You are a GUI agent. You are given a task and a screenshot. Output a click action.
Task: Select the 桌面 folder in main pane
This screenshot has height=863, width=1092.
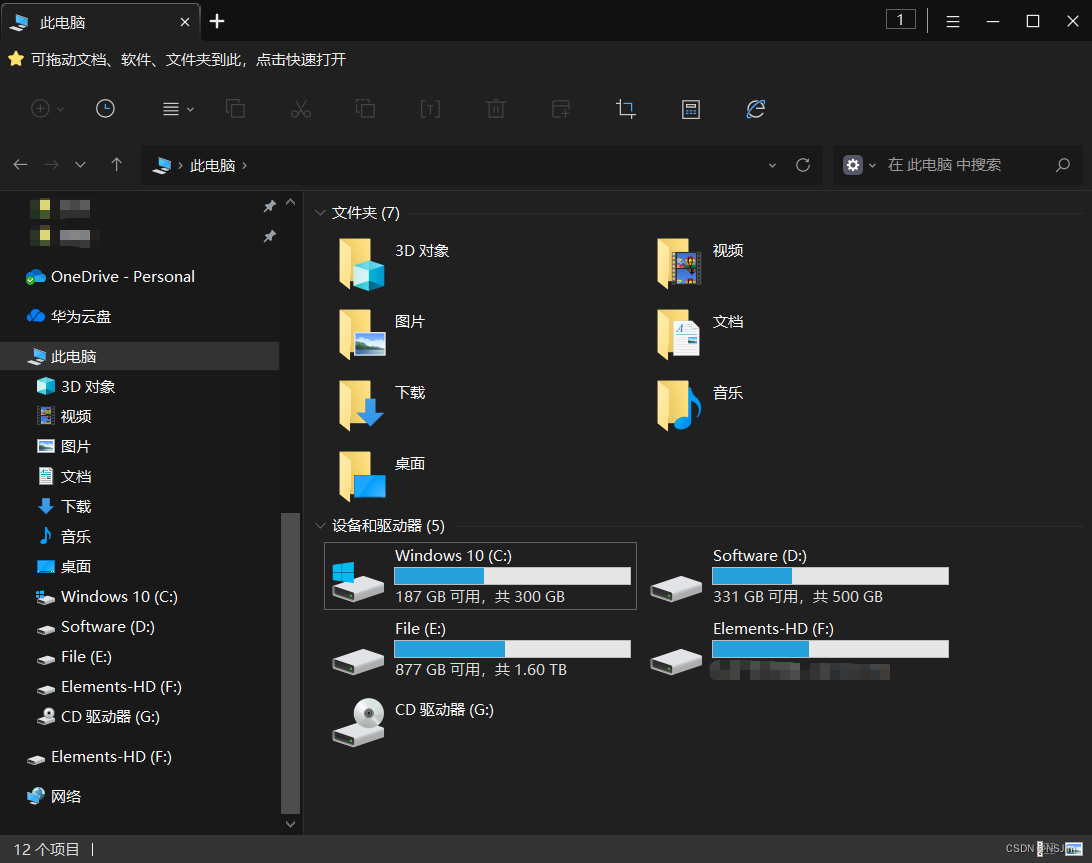tap(382, 477)
